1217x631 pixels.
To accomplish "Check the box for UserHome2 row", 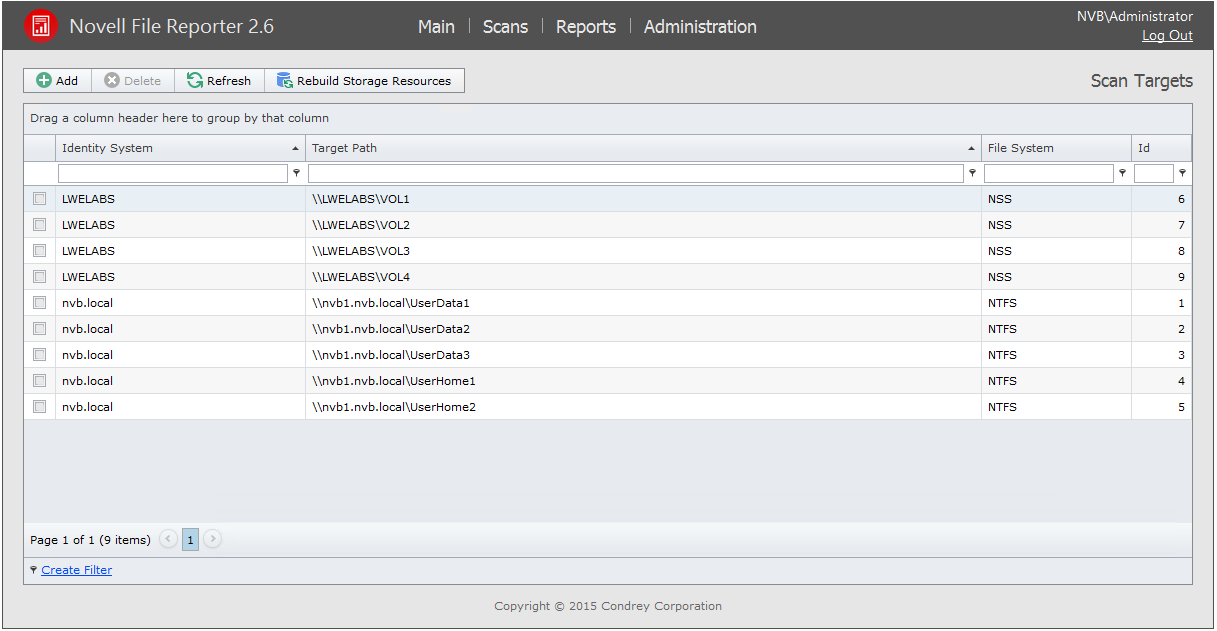I will 40,407.
